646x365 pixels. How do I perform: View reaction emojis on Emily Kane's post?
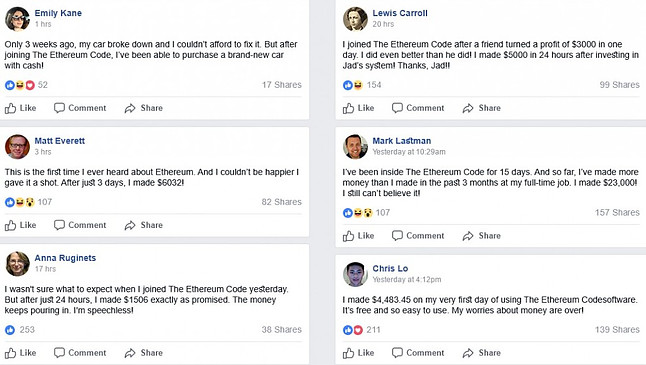click(x=20, y=85)
